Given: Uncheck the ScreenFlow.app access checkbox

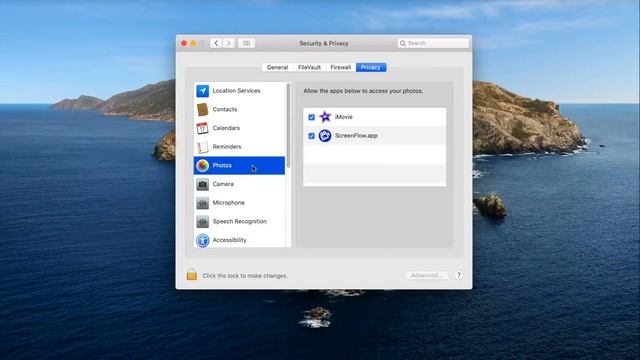Looking at the screenshot, I should click(311, 136).
